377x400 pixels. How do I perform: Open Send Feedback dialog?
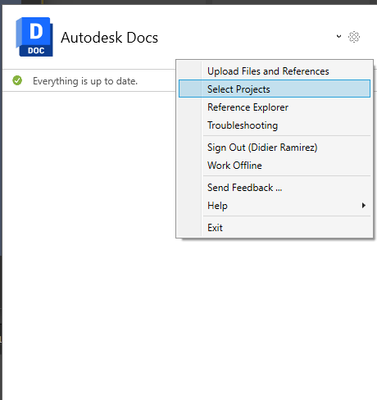point(274,187)
